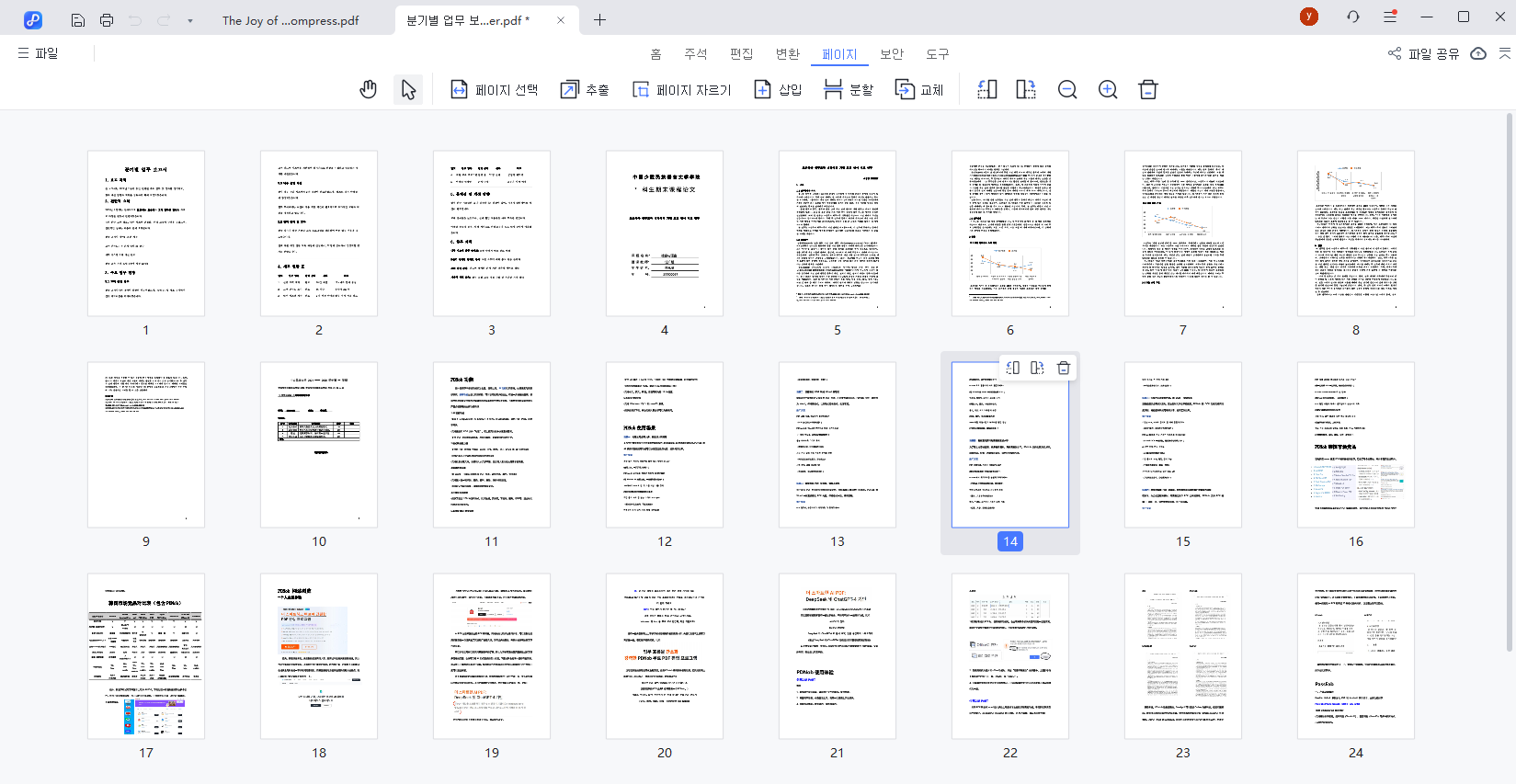This screenshot has height=784, width=1516.
Task: Click the 추출 extract button
Action: click(585, 89)
